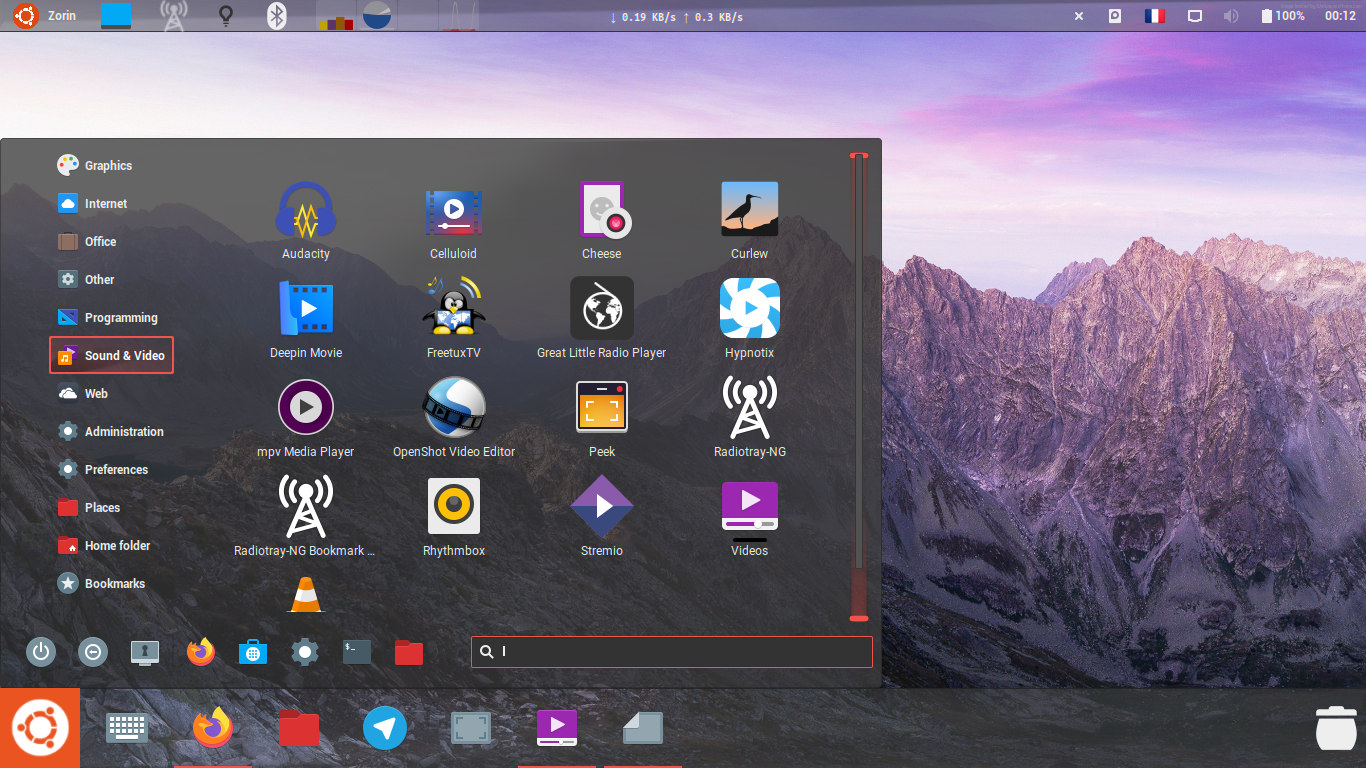Click the blue pie disk usage applet

click(377, 15)
